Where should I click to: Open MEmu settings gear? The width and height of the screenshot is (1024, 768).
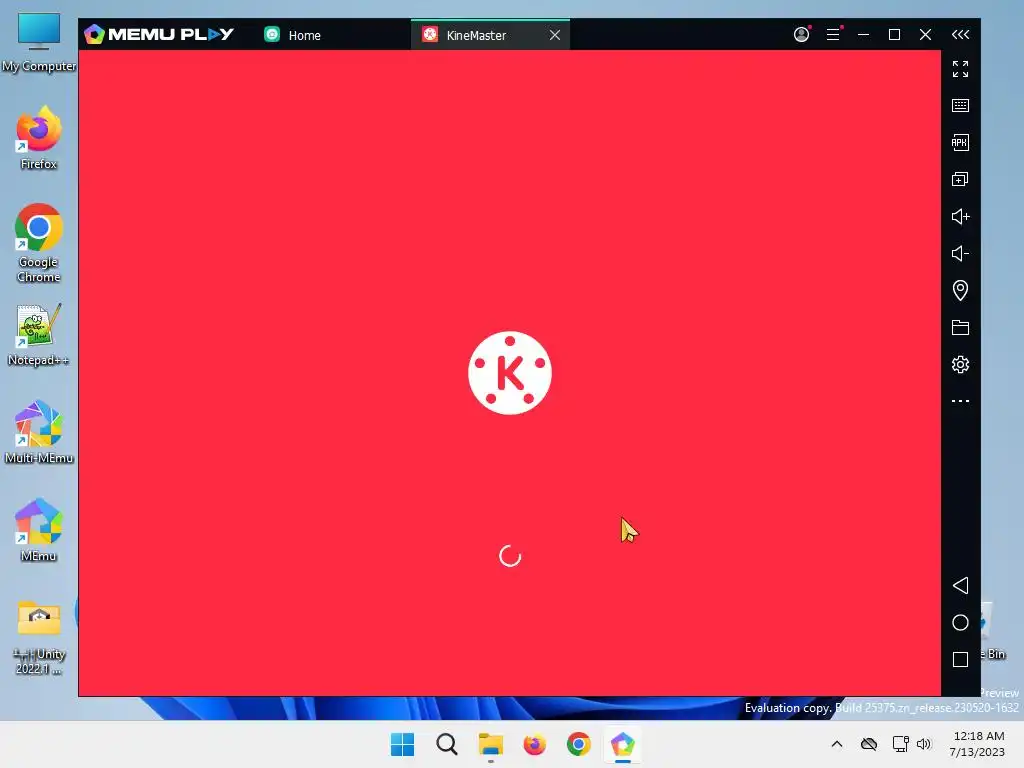[960, 364]
